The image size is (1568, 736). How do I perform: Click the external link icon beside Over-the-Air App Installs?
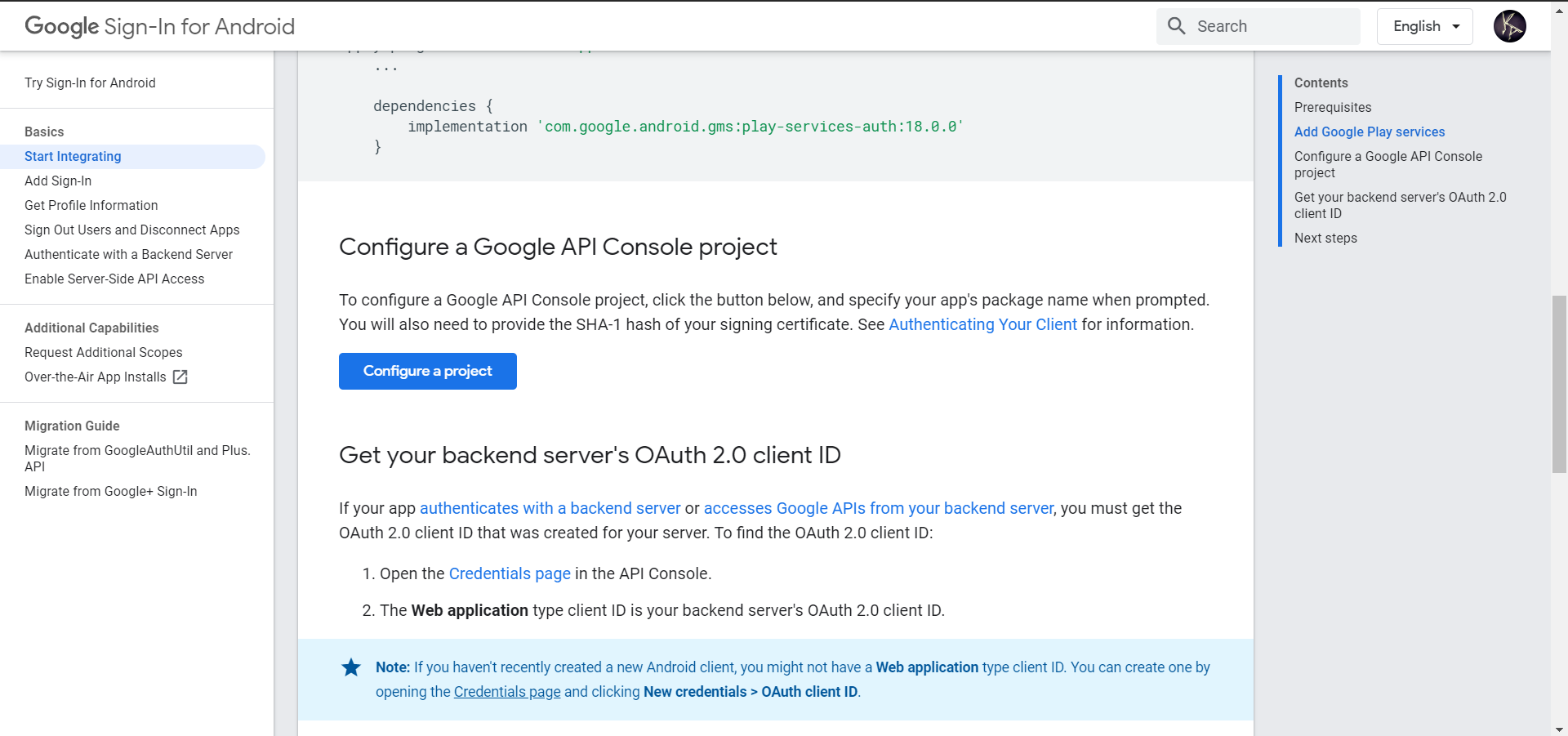click(180, 377)
